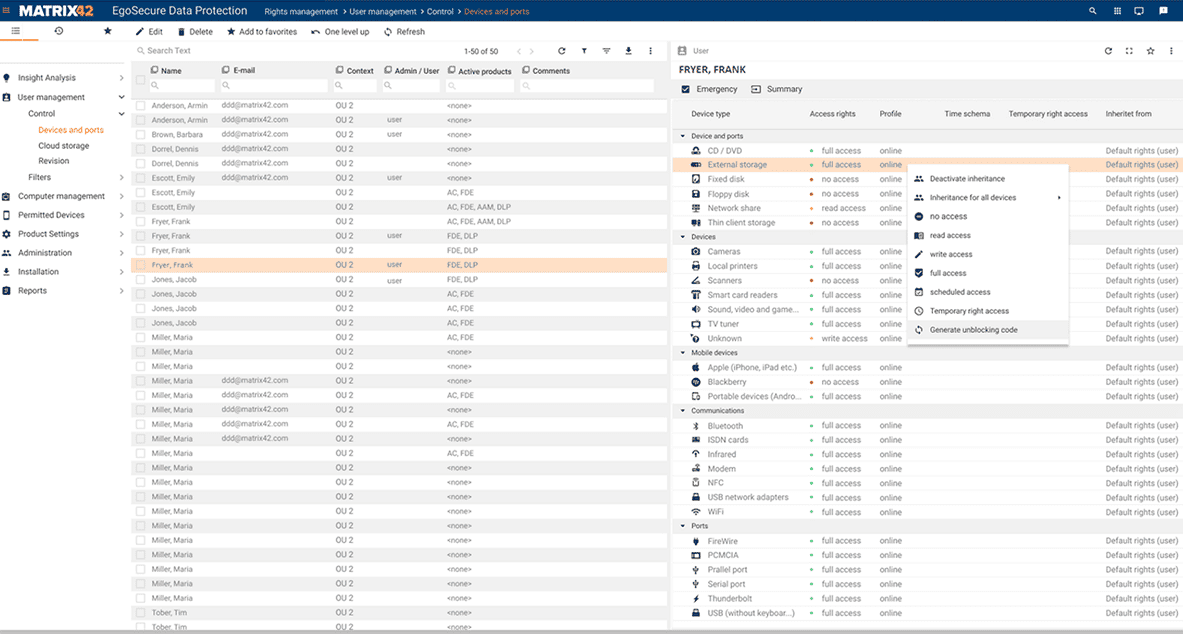Screen dimensions: 1183x634
Task: Mark the user panel with star icon
Action: pos(1151,51)
